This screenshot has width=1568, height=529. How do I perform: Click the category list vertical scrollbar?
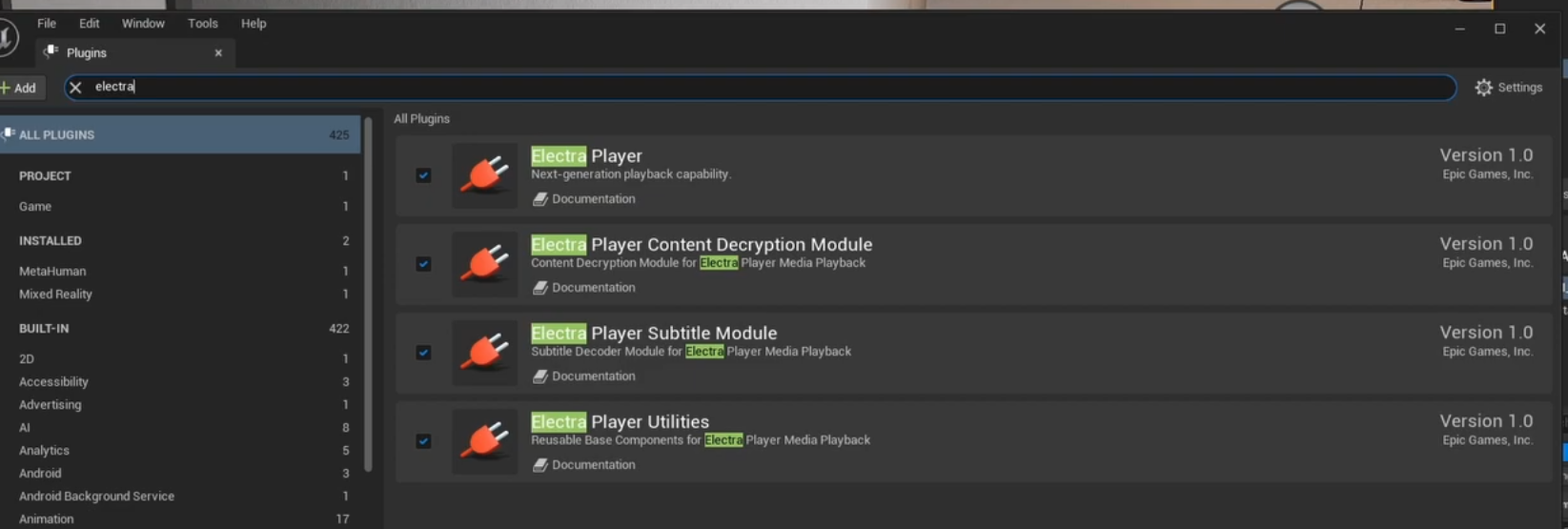point(368,294)
